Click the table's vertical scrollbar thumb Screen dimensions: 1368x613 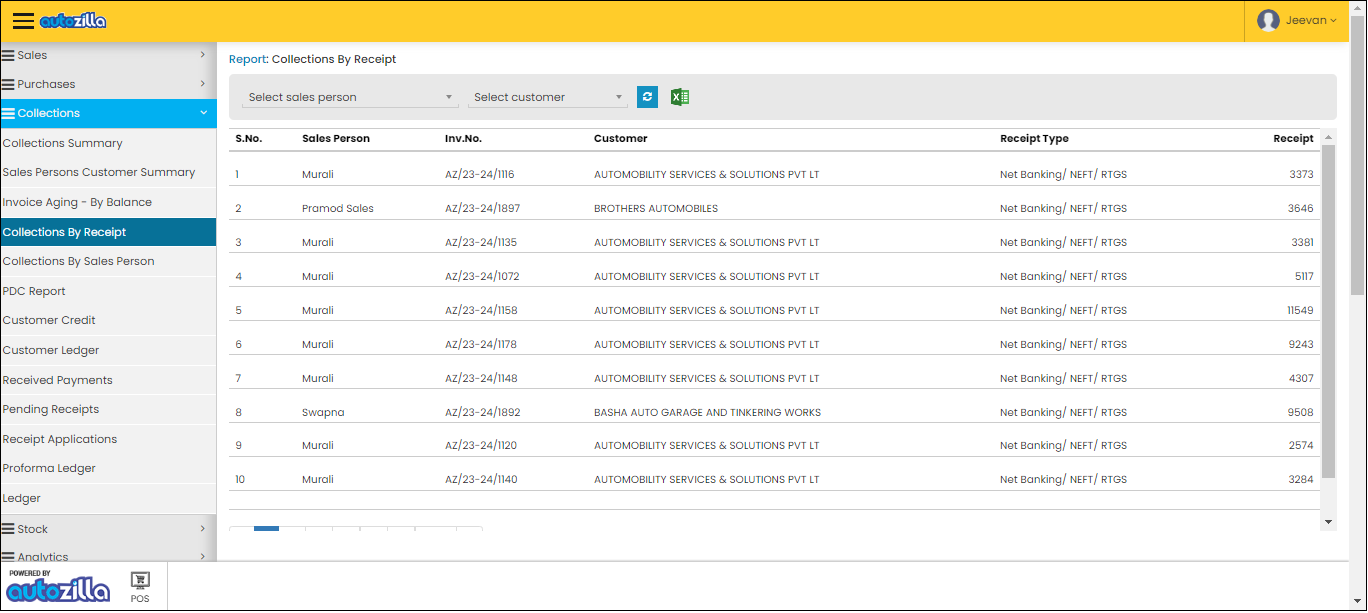pos(1328,311)
